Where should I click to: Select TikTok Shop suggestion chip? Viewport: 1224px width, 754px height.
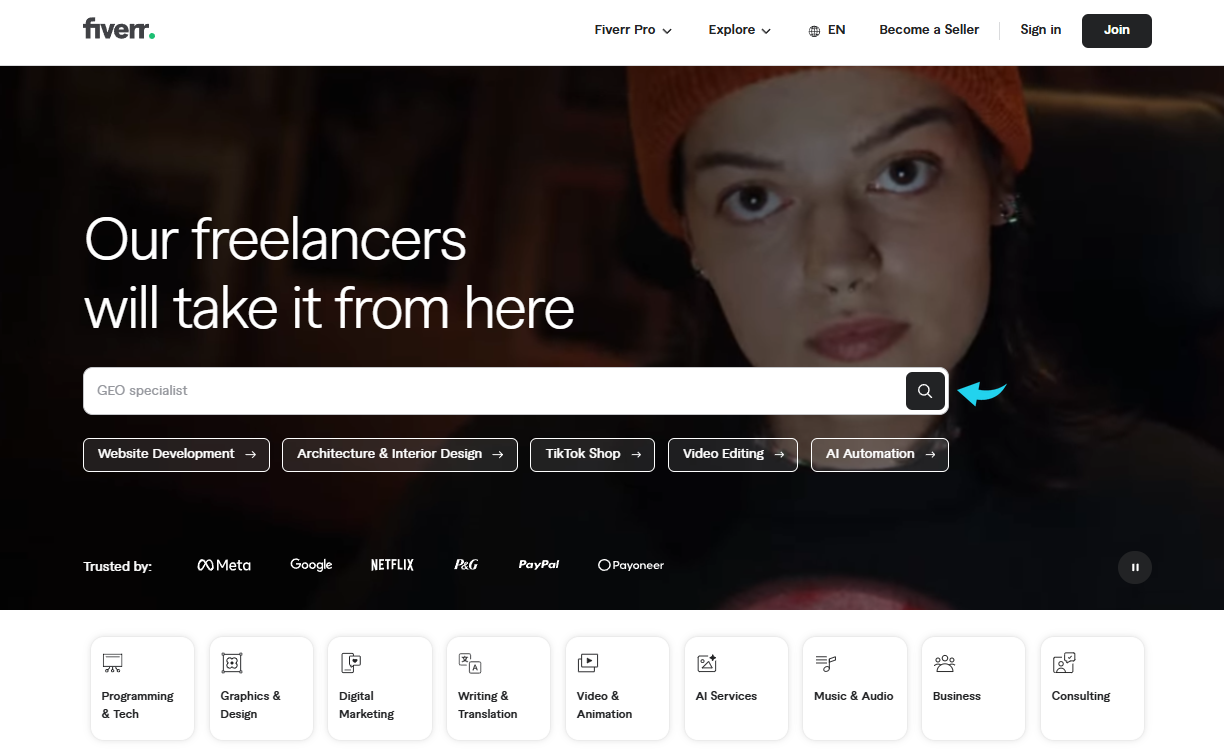593,454
